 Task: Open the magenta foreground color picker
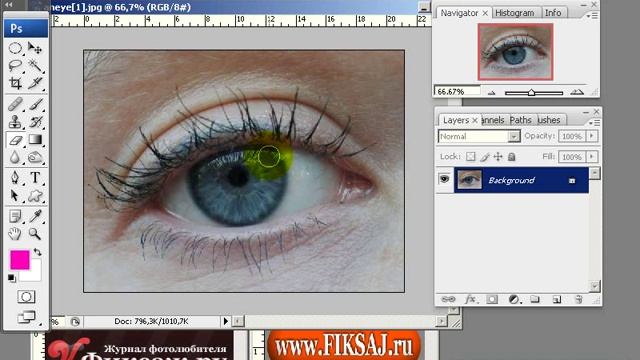(20, 260)
